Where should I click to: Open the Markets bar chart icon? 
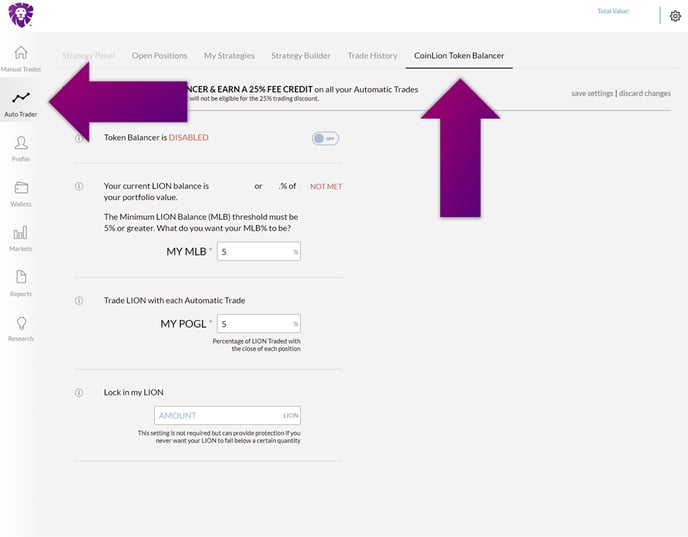tap(21, 233)
